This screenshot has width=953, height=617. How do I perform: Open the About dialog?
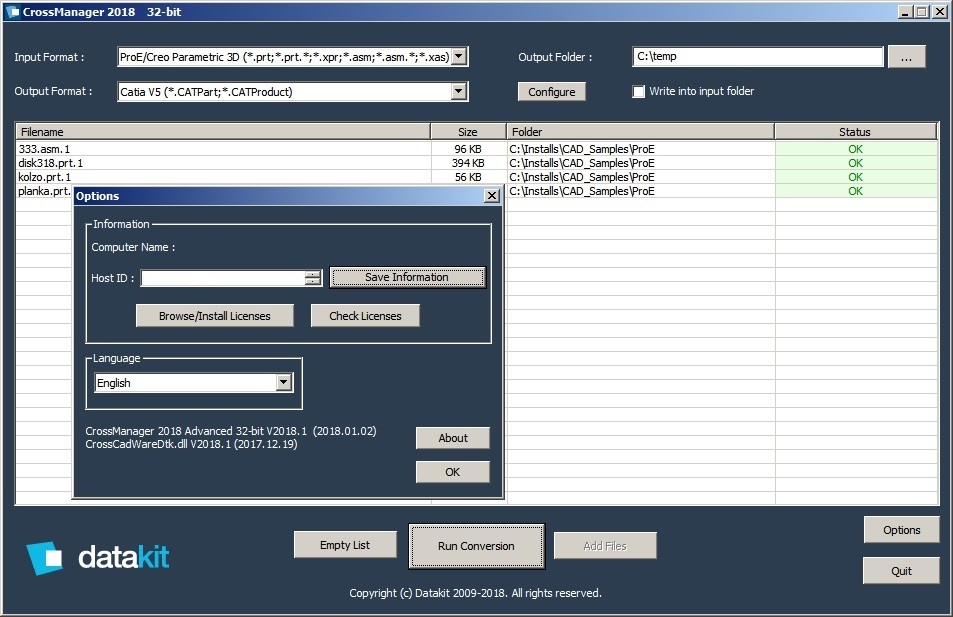tap(453, 438)
